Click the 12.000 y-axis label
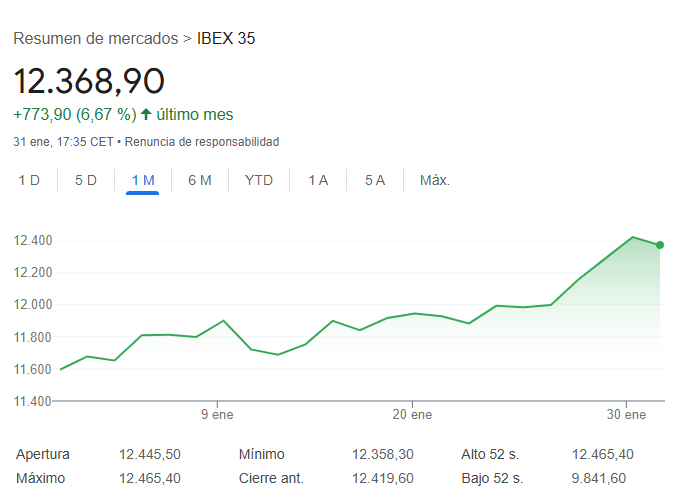699x500 pixels. coord(33,304)
